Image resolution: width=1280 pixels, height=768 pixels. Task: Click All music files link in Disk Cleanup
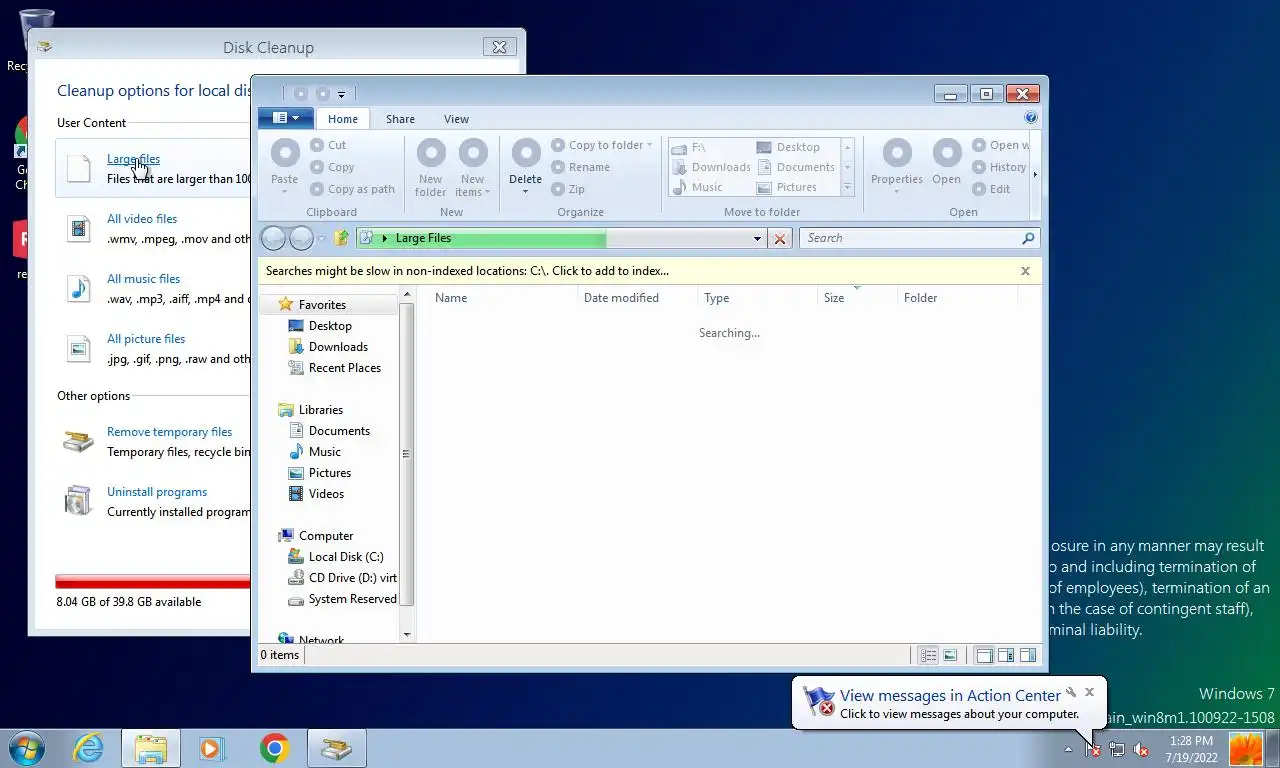[144, 279]
